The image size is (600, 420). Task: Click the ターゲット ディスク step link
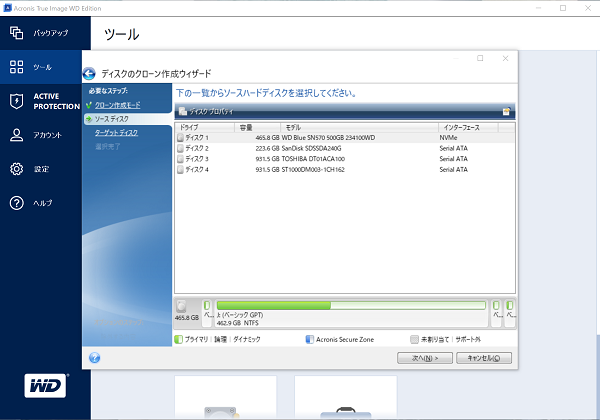coord(117,132)
